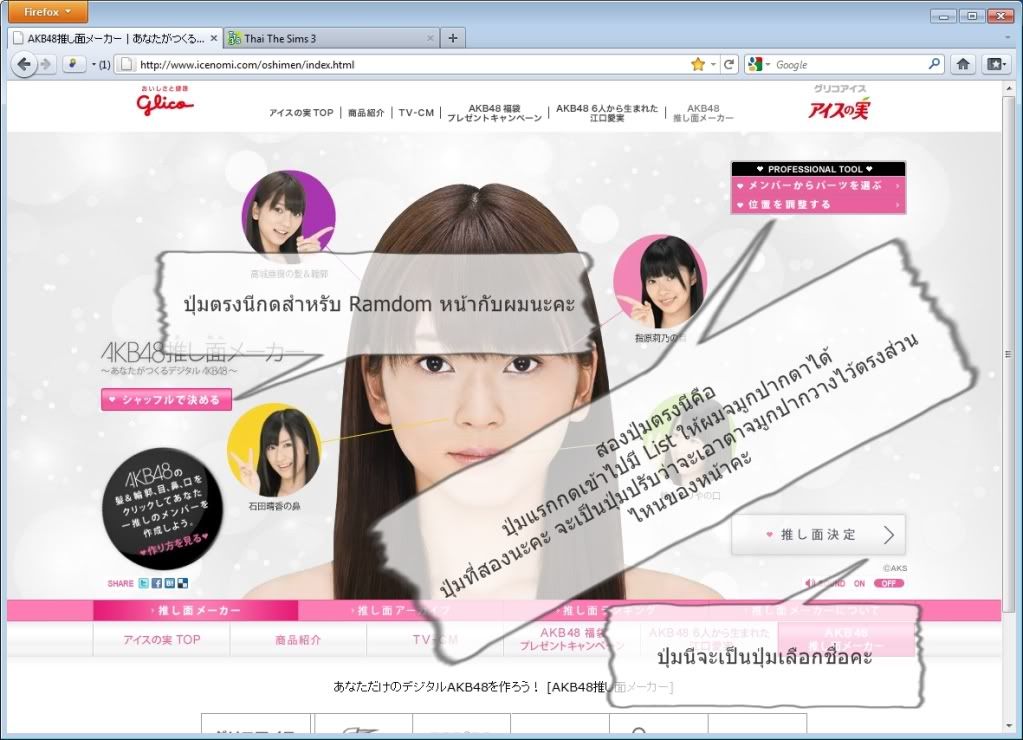Open the address history dropdown beside the star
This screenshot has height=740, width=1023.
tap(713, 65)
